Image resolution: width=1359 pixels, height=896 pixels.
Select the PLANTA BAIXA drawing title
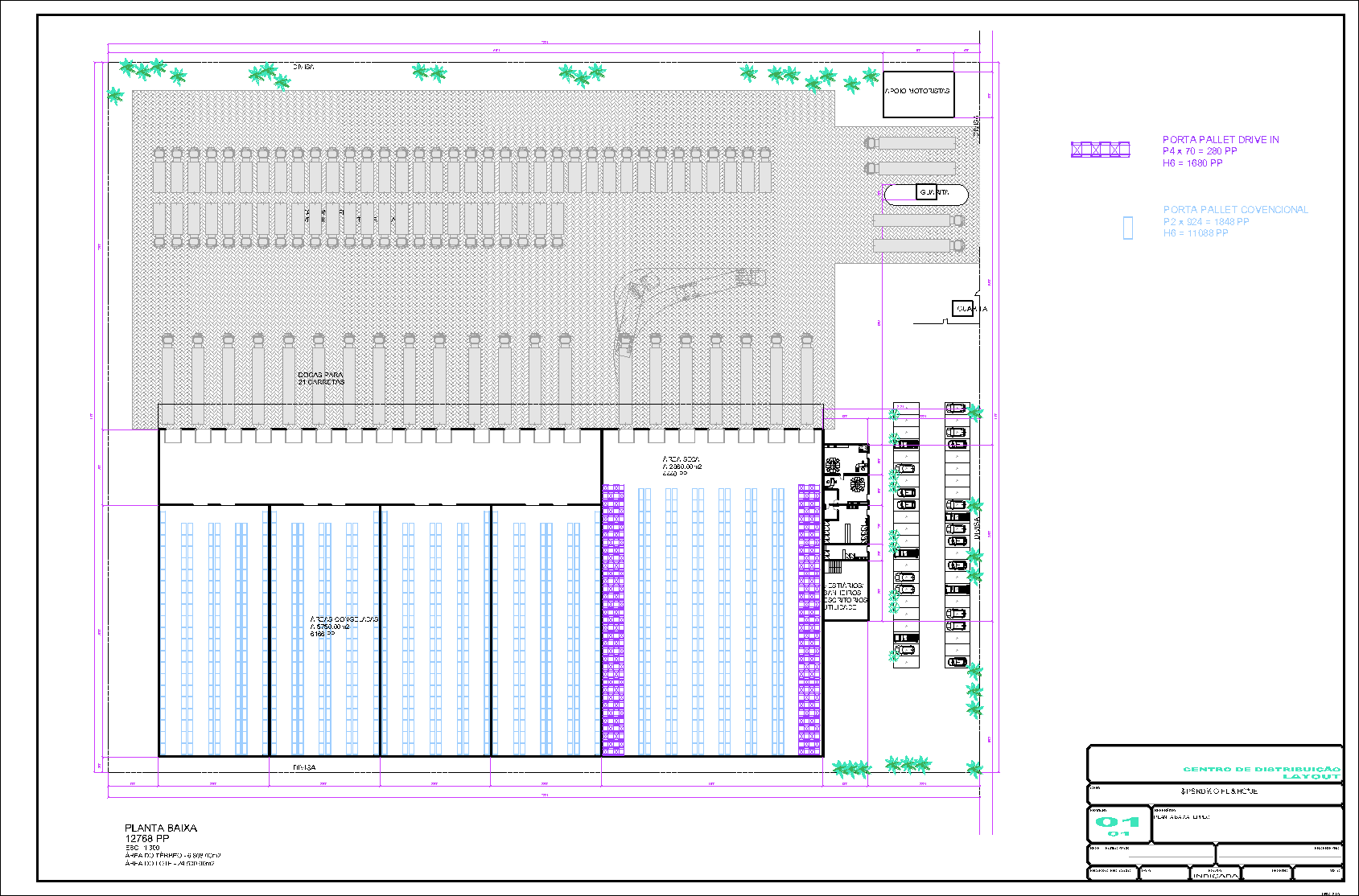click(x=161, y=828)
